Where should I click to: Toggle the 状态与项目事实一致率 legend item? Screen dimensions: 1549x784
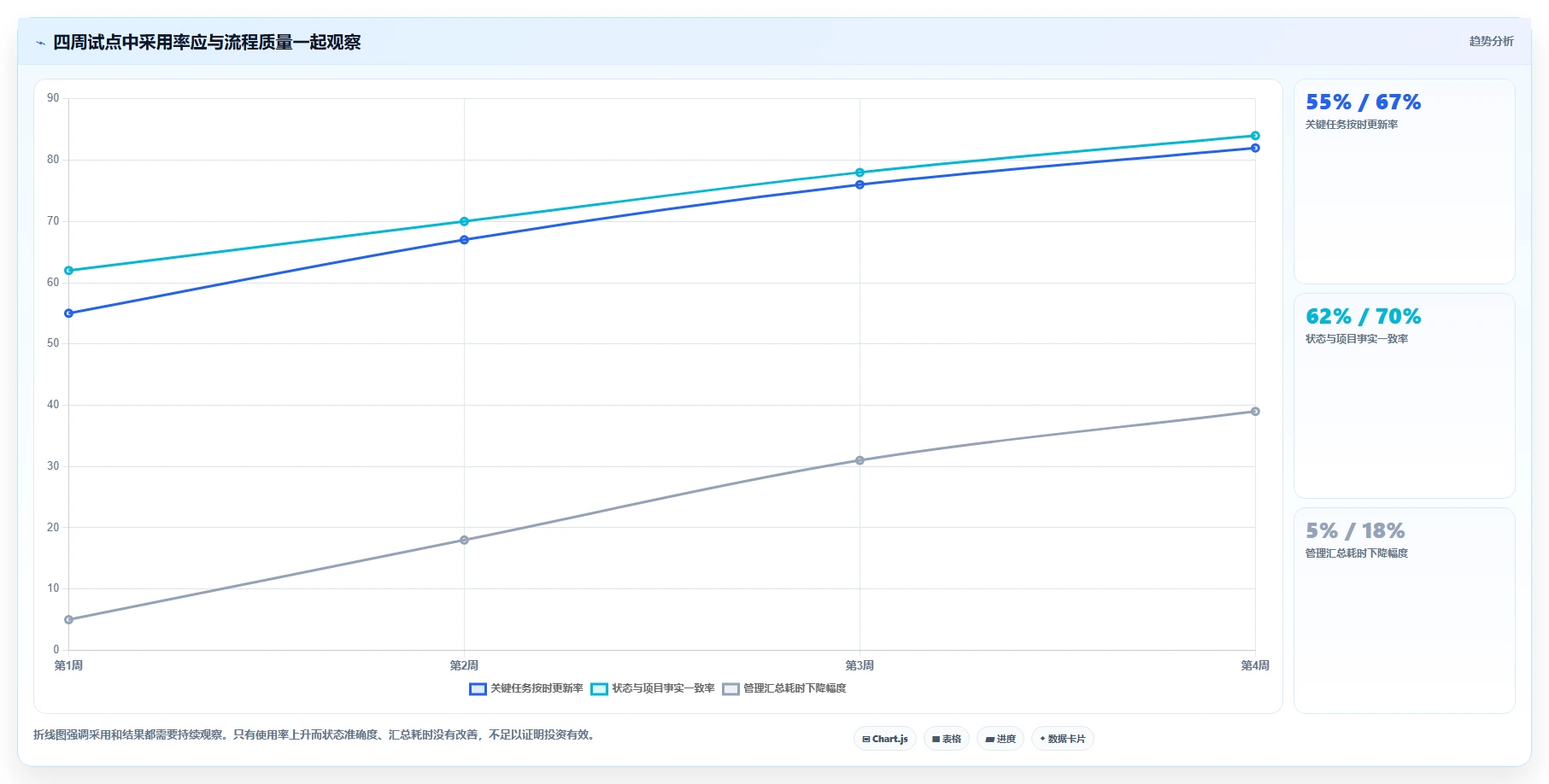tap(653, 688)
